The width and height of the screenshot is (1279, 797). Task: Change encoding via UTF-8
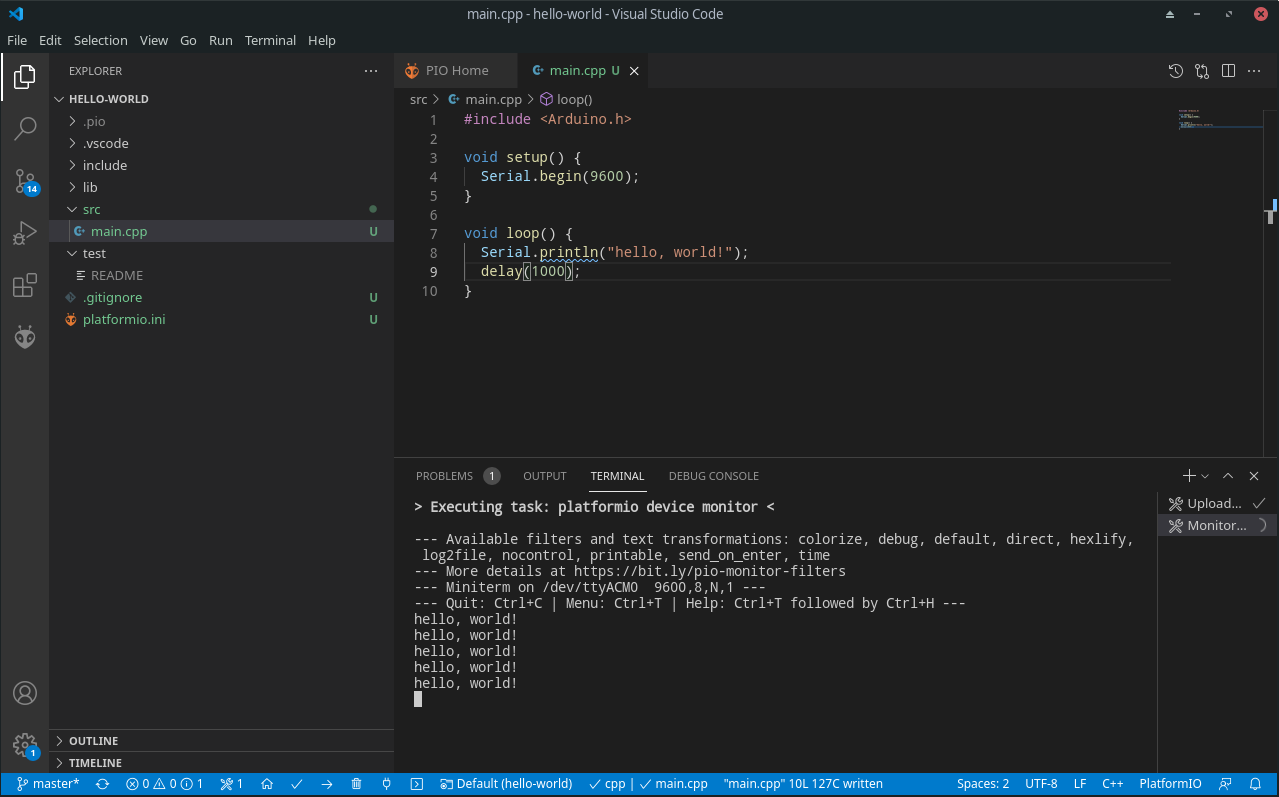tap(1041, 784)
